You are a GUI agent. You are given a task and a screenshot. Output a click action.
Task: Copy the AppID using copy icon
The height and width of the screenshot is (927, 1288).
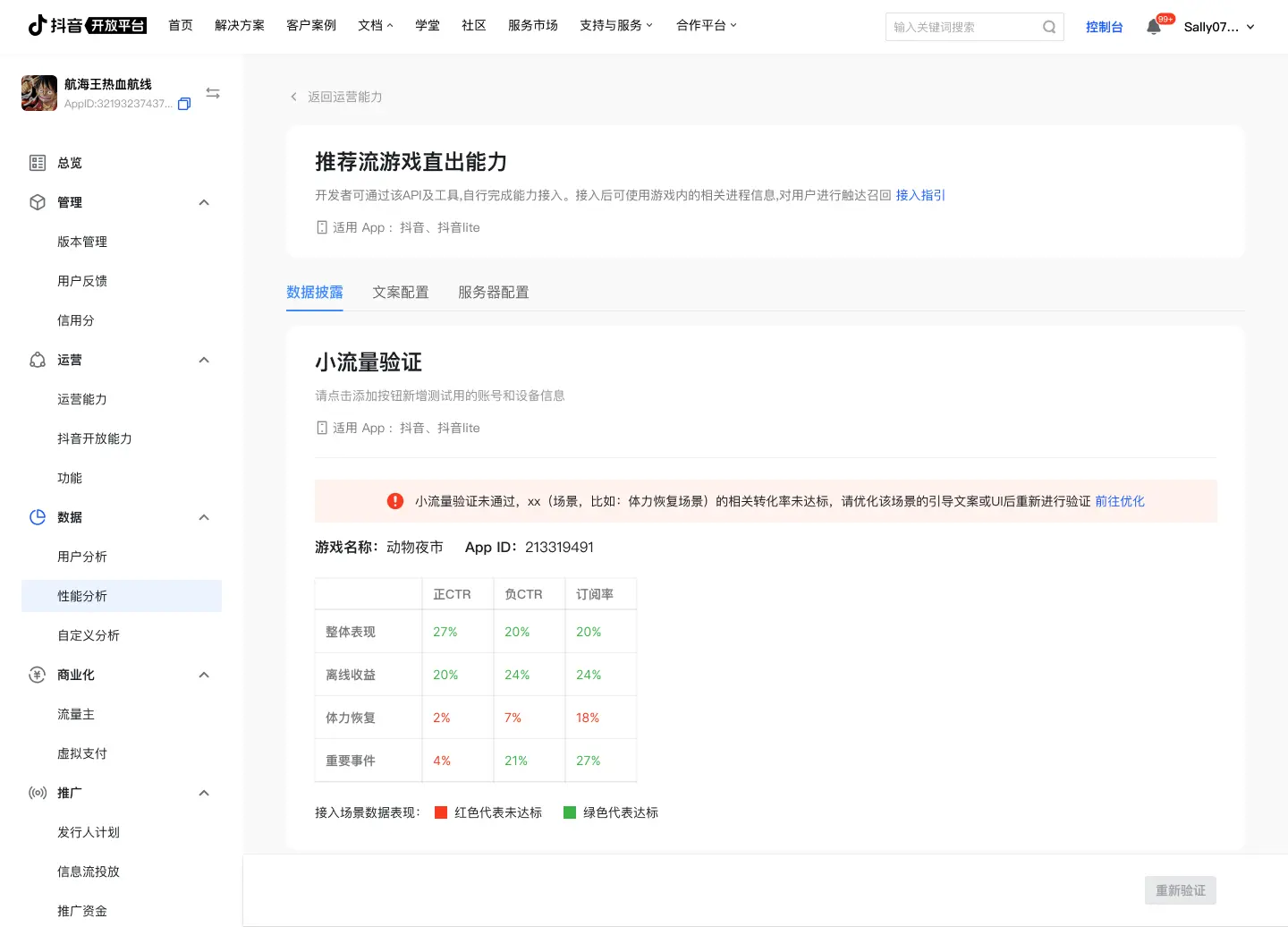[184, 104]
